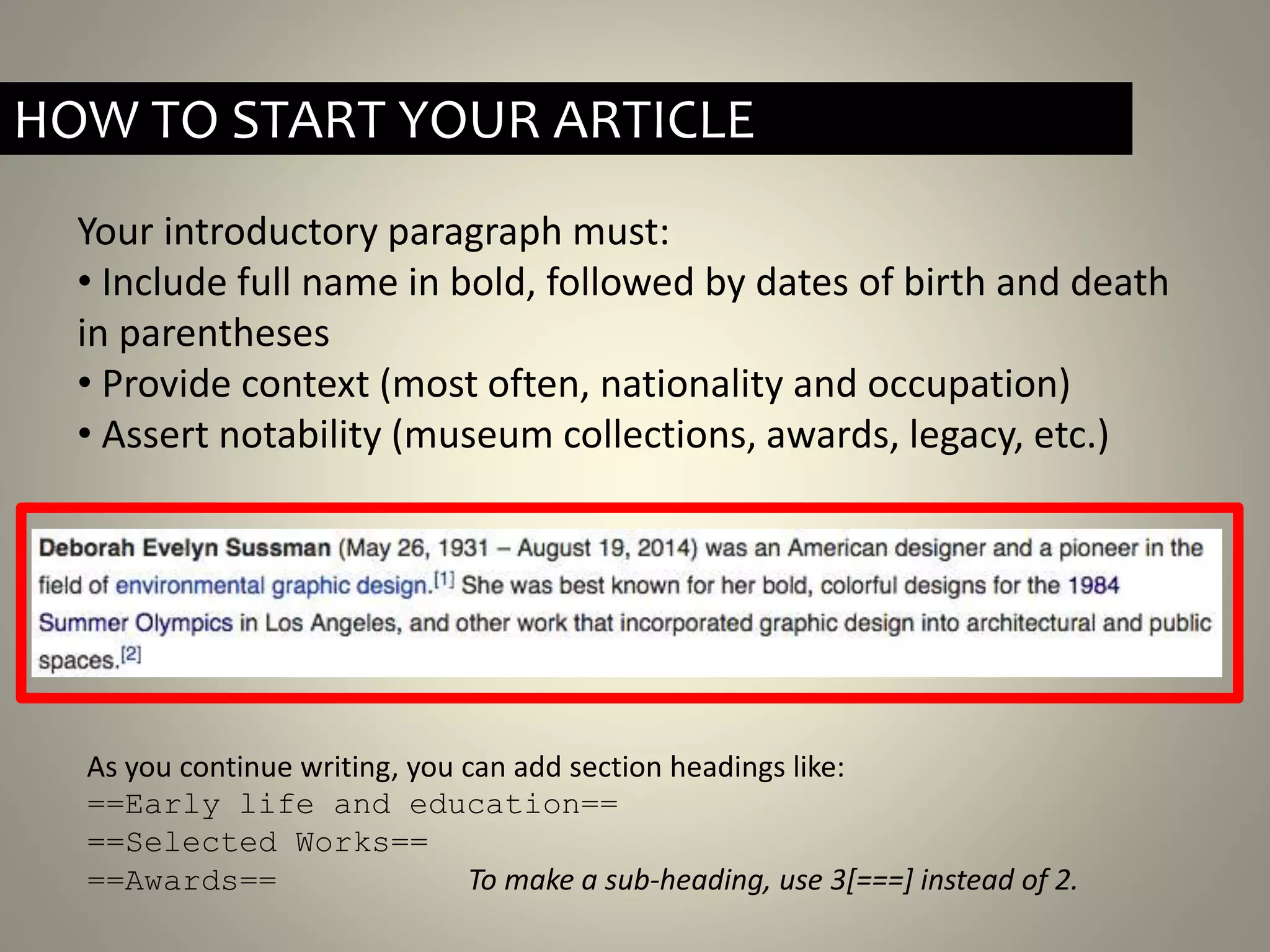This screenshot has width=1270, height=952.
Task: Click bold name 'Deborah Evelyn Sussman'
Action: [x=185, y=548]
